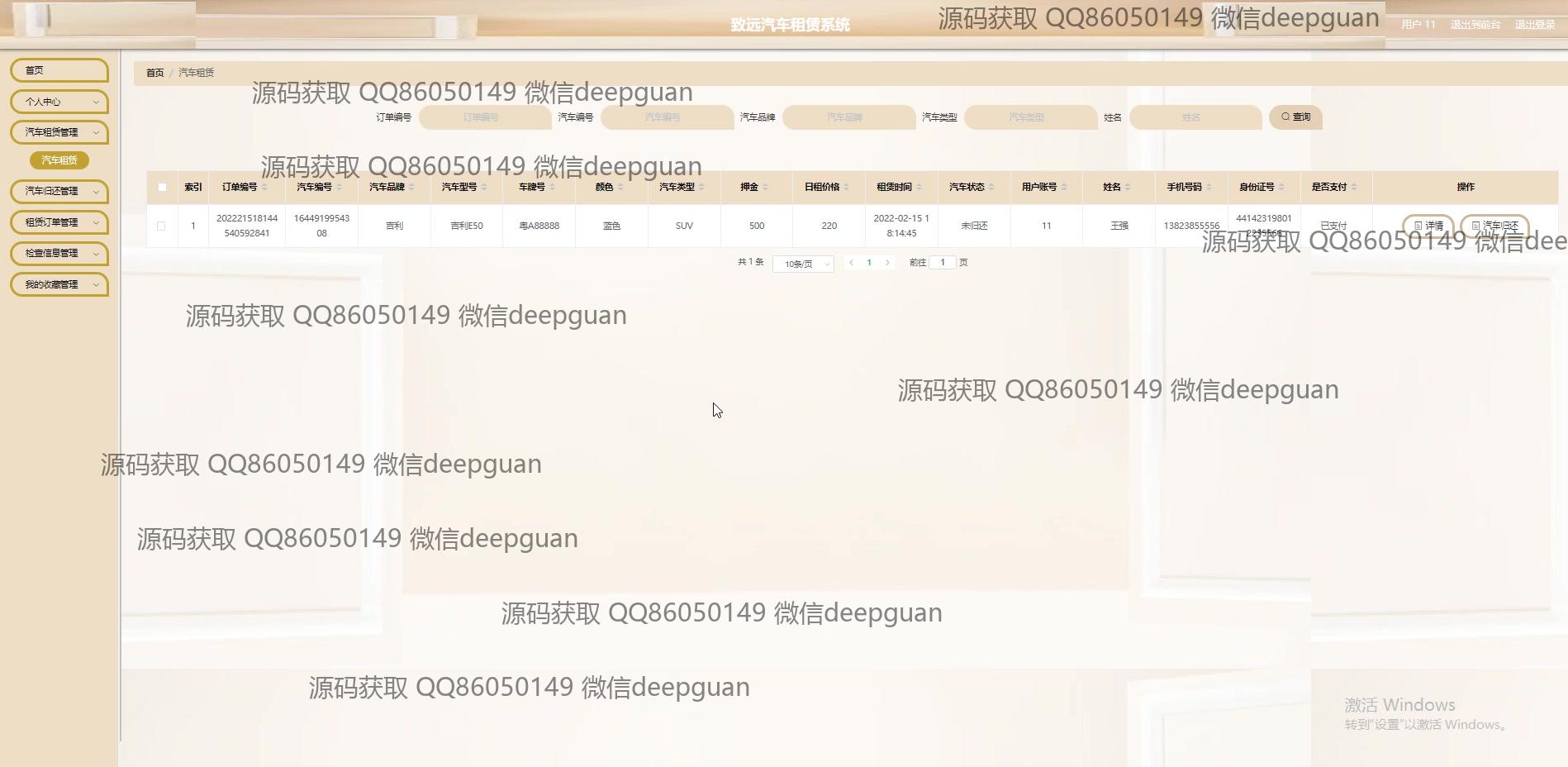Expand the 我的收藏管理 sidebar menu

59,284
